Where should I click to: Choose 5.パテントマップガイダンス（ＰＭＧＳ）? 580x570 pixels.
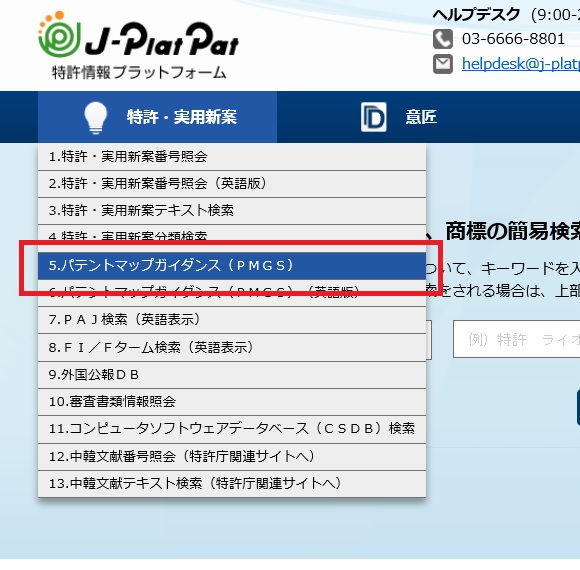[232, 266]
